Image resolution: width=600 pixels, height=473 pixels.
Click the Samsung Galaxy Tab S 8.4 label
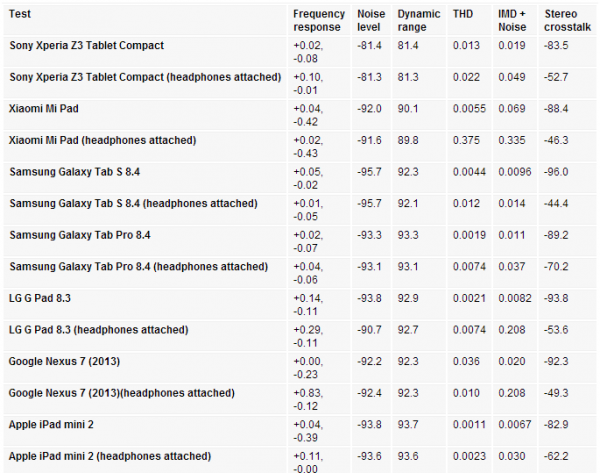75,172
